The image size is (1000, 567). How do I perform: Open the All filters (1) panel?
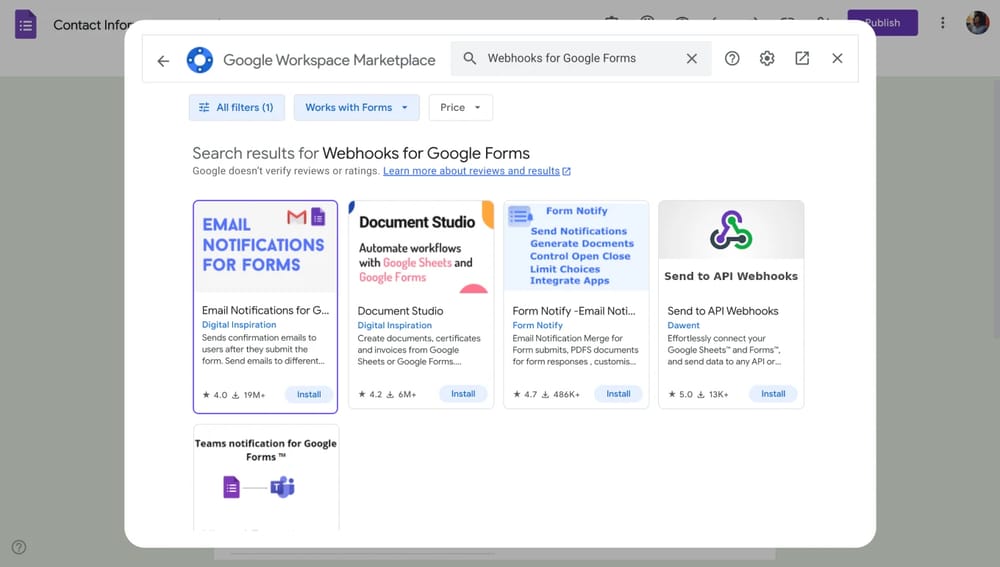(237, 108)
